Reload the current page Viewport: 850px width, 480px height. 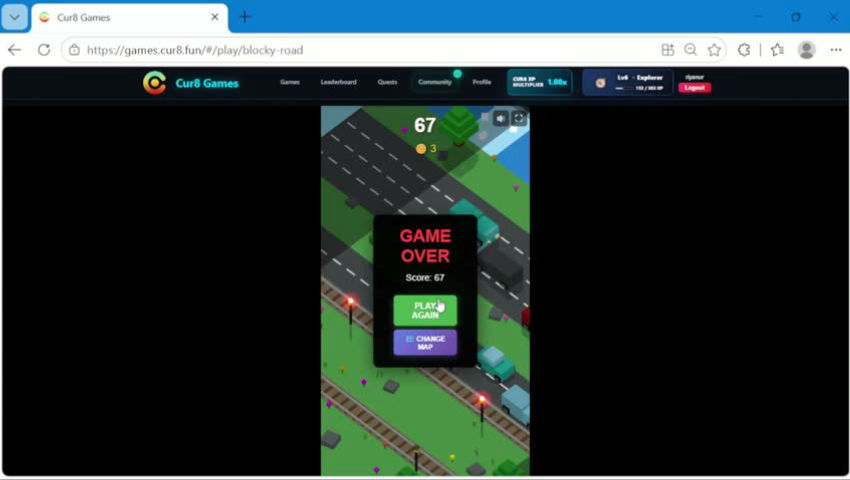(x=44, y=50)
